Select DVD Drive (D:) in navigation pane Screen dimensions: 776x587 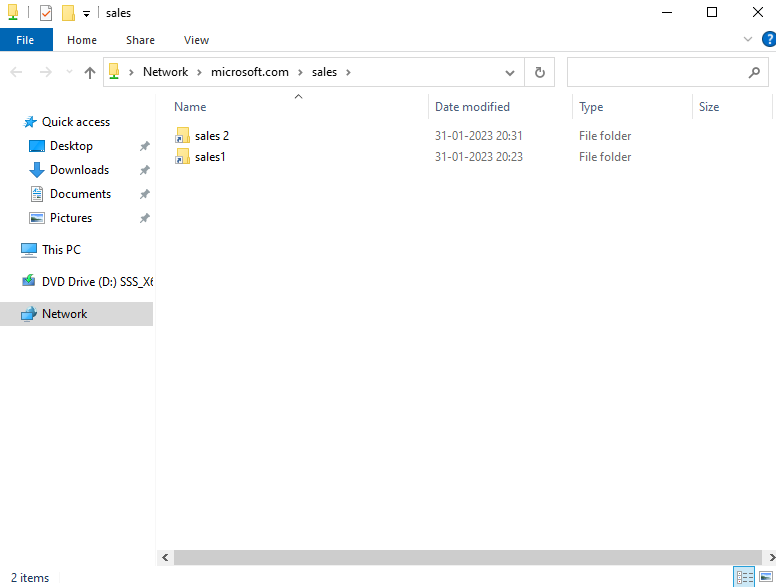point(97,282)
